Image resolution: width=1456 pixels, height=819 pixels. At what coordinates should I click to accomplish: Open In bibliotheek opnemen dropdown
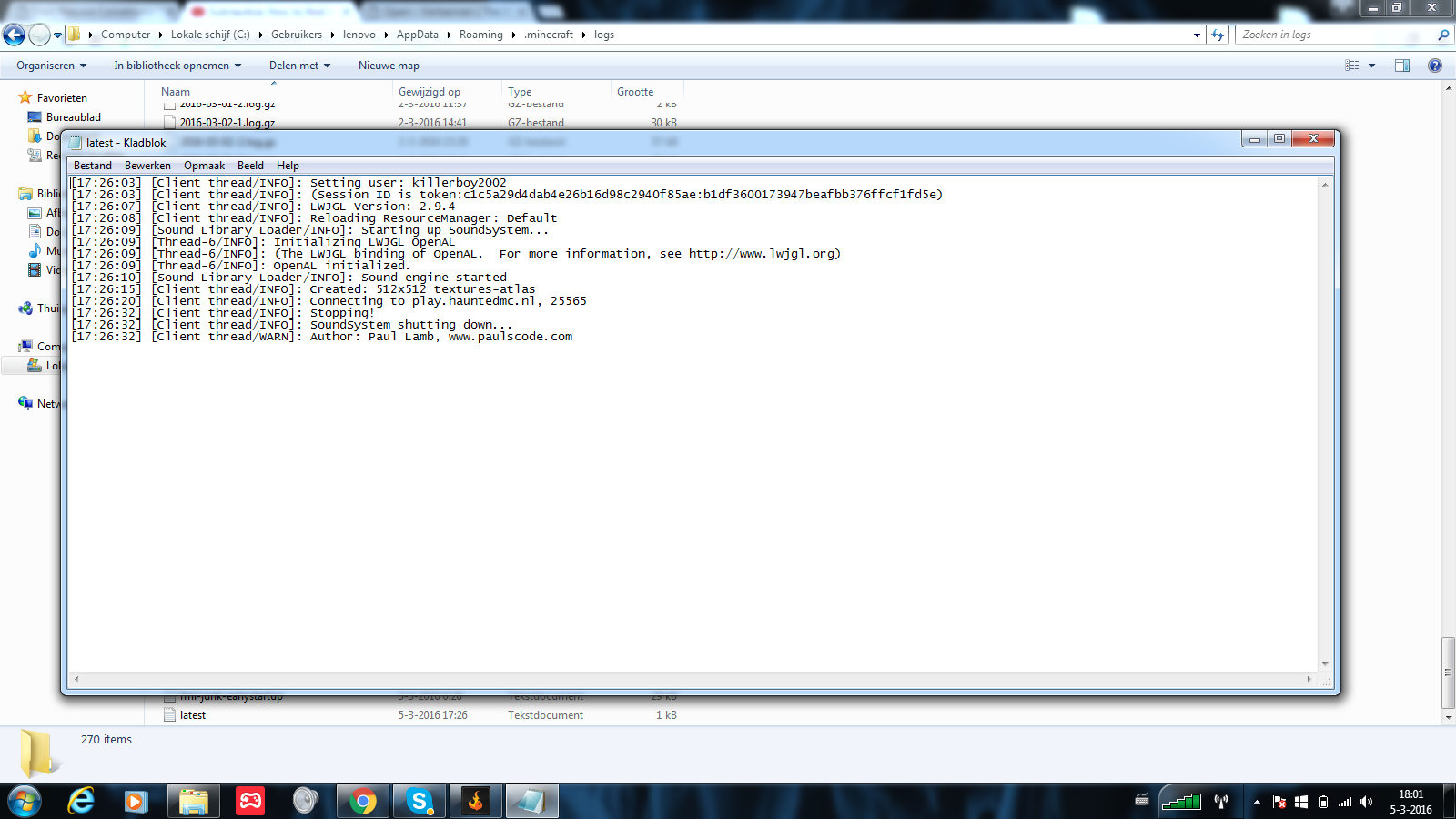tap(177, 66)
